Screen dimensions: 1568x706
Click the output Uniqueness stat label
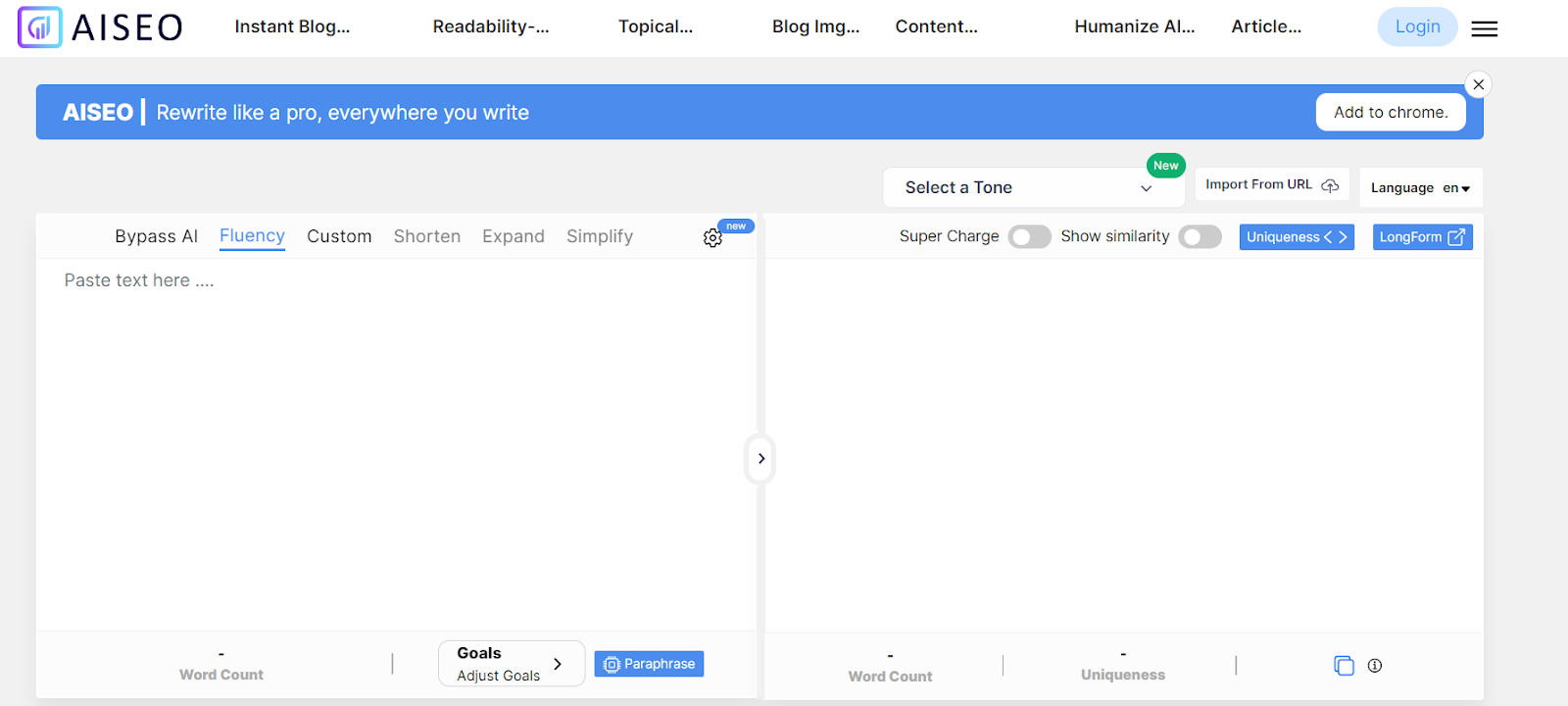point(1123,675)
